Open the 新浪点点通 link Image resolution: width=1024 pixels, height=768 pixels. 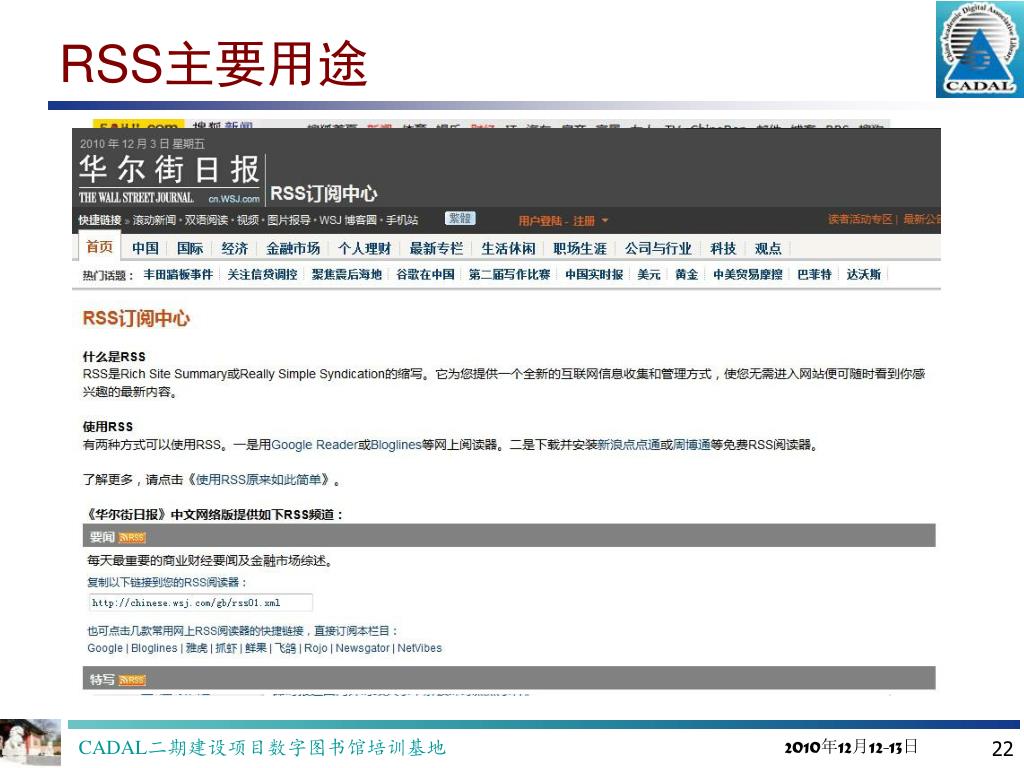coord(628,445)
